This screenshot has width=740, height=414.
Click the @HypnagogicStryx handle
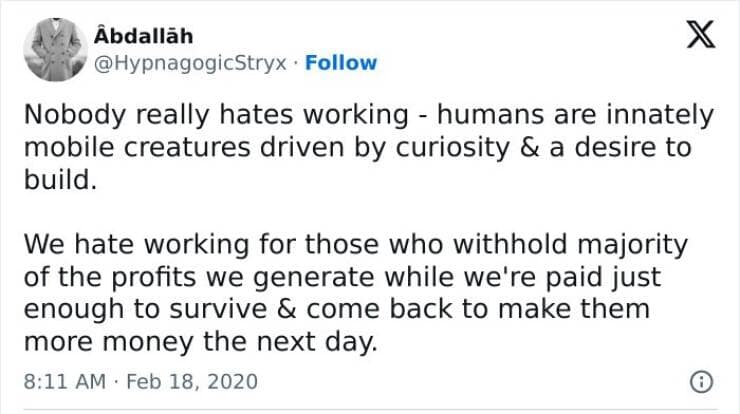(190, 62)
